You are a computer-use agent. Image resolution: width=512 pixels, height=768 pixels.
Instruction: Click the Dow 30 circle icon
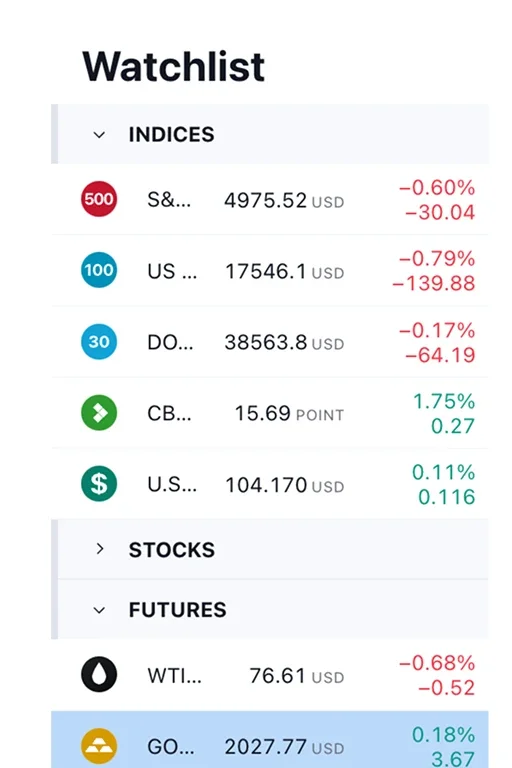point(99,341)
